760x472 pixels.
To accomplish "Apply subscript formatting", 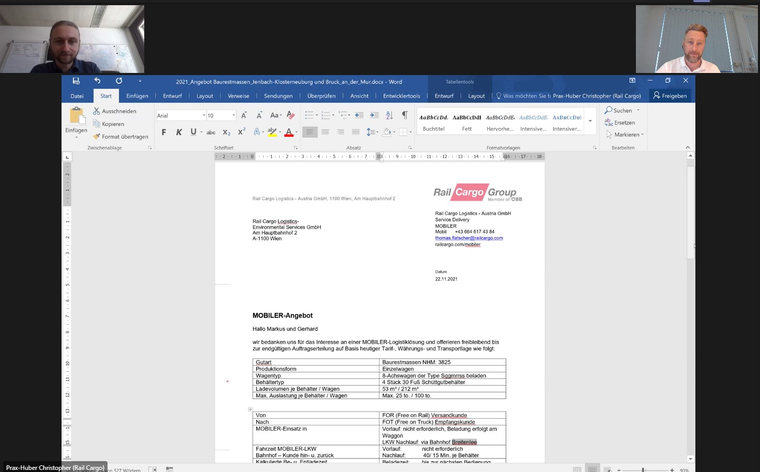I will 226,132.
